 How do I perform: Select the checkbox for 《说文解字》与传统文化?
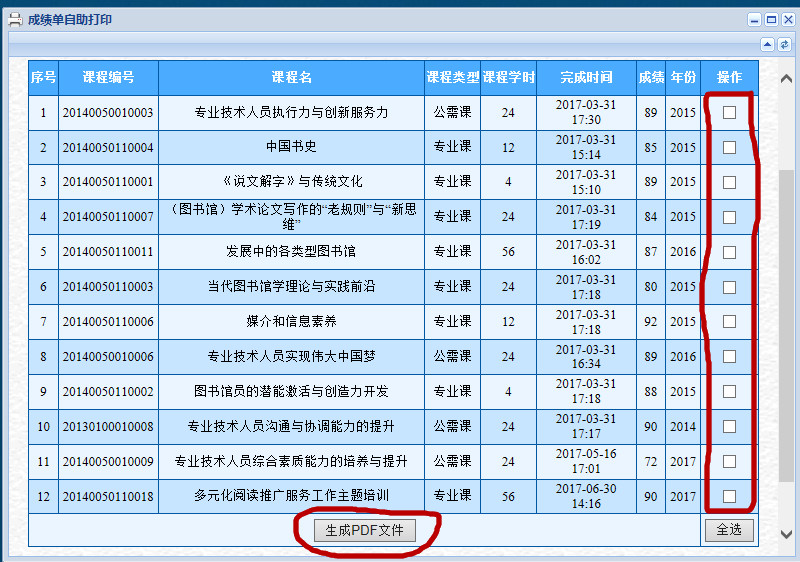coord(730,182)
